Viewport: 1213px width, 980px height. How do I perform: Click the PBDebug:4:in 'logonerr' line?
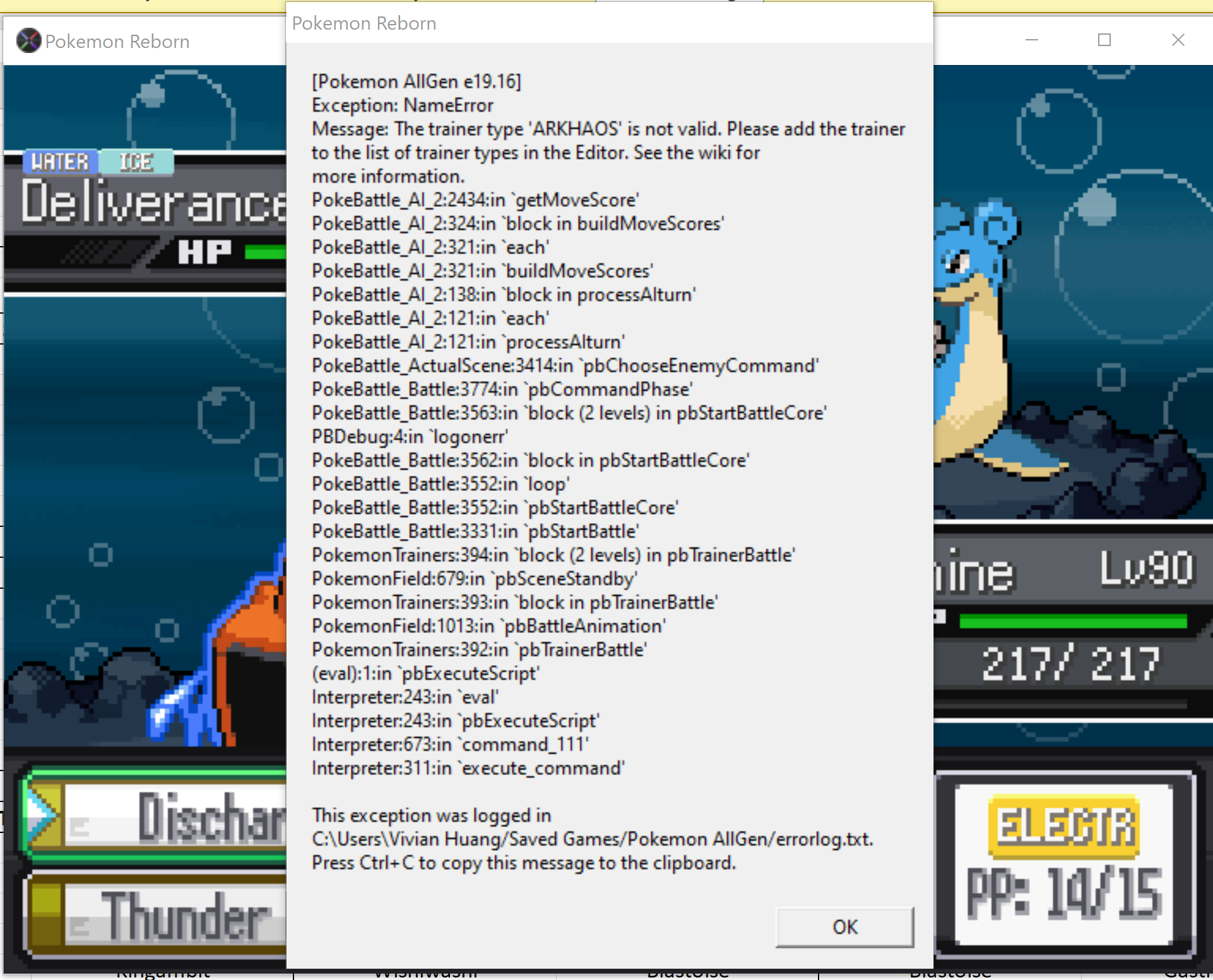point(410,437)
